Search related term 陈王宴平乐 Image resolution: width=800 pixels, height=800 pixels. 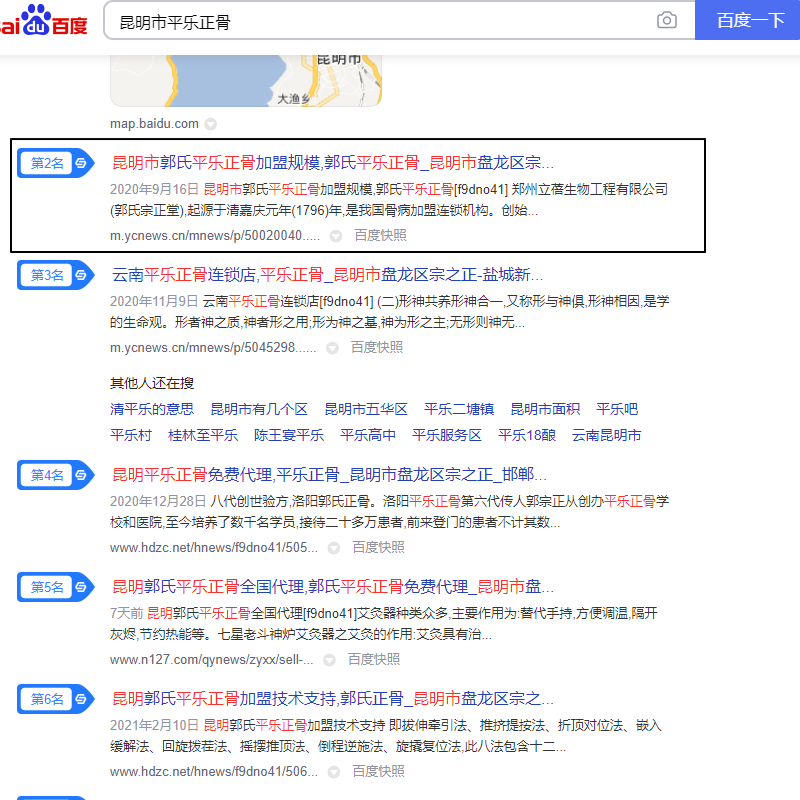(289, 435)
